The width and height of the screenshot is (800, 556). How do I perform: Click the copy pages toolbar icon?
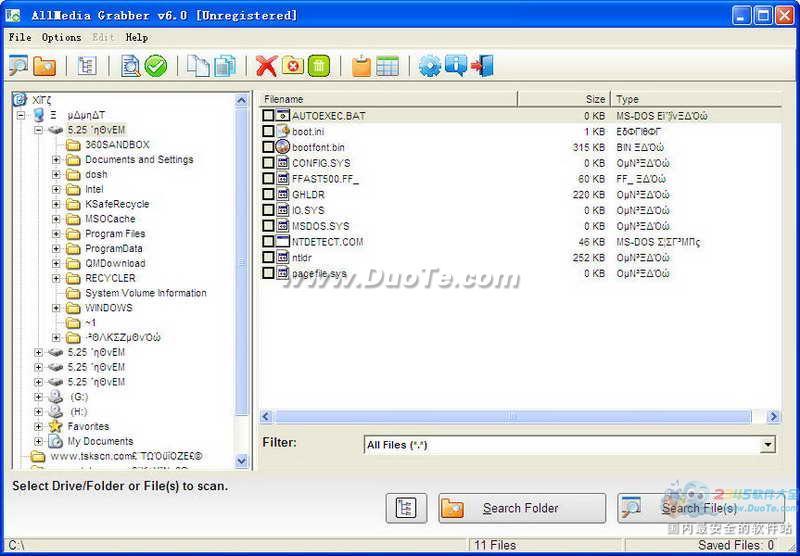click(x=198, y=66)
